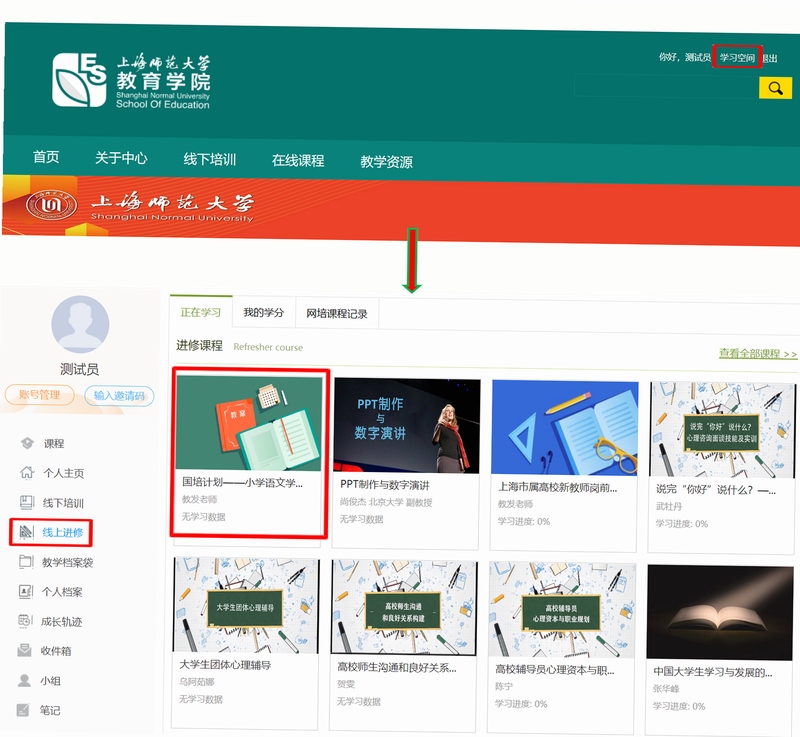Select 教学档案袋 in the sidebar
This screenshot has height=737, width=800.
[67, 563]
